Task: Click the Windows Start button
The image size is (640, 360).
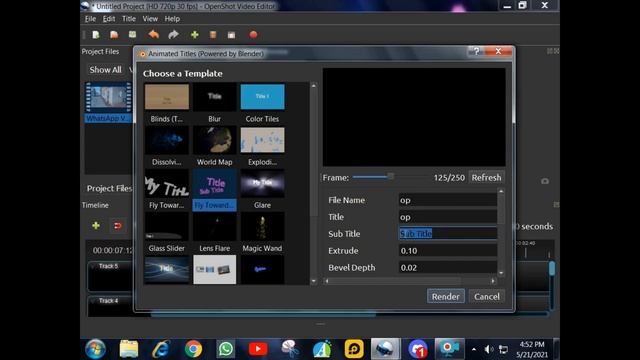Action: 96,349
